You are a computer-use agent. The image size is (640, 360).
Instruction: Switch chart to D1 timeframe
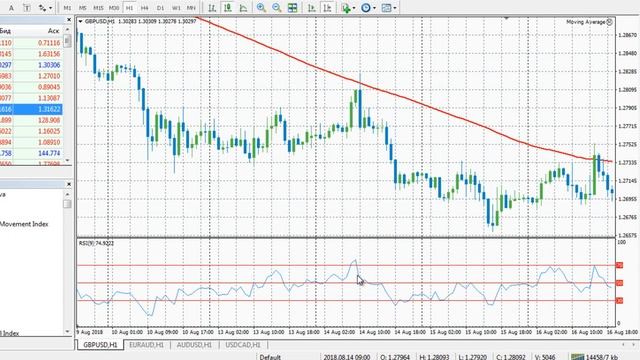(x=160, y=8)
